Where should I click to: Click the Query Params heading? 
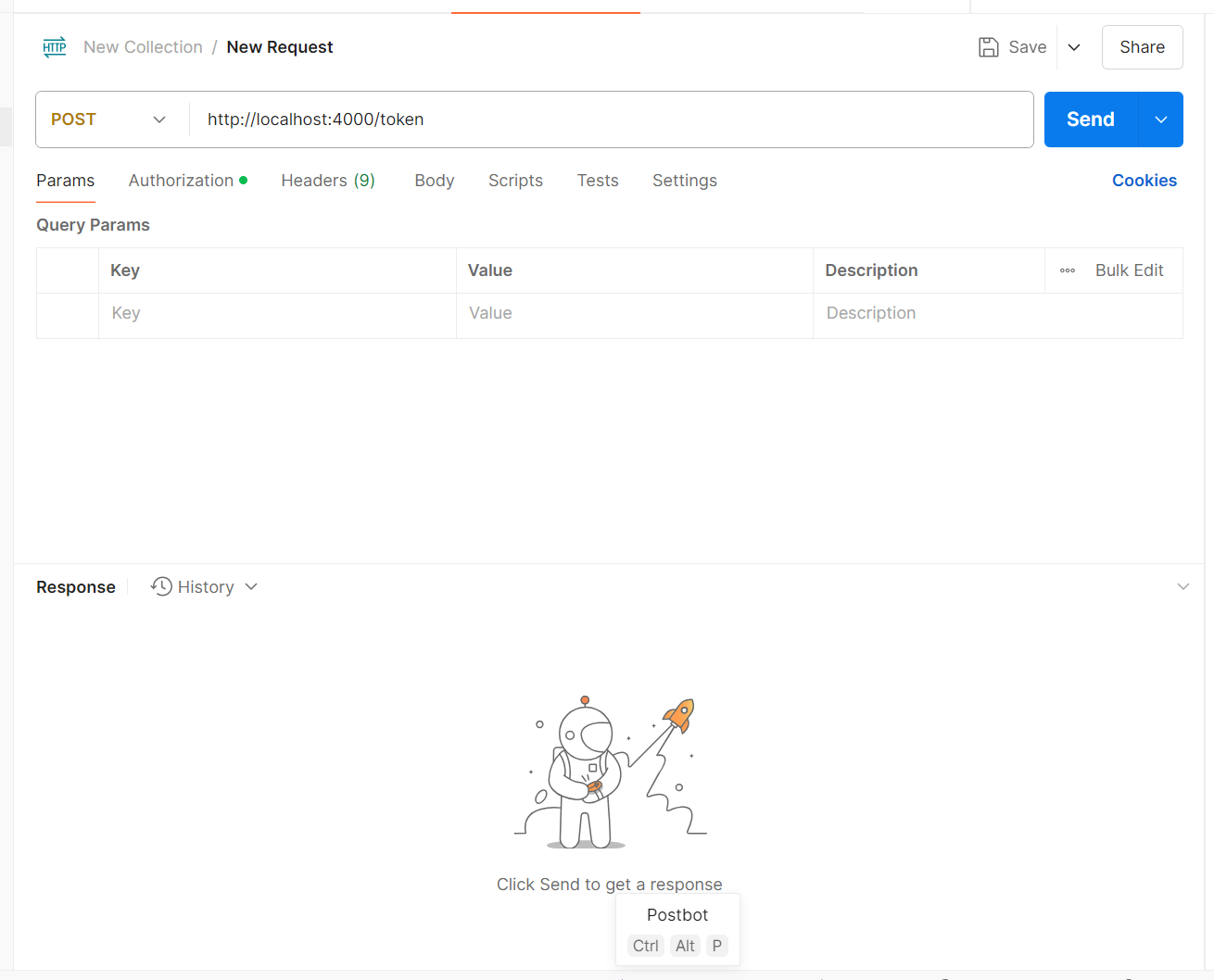click(x=93, y=225)
